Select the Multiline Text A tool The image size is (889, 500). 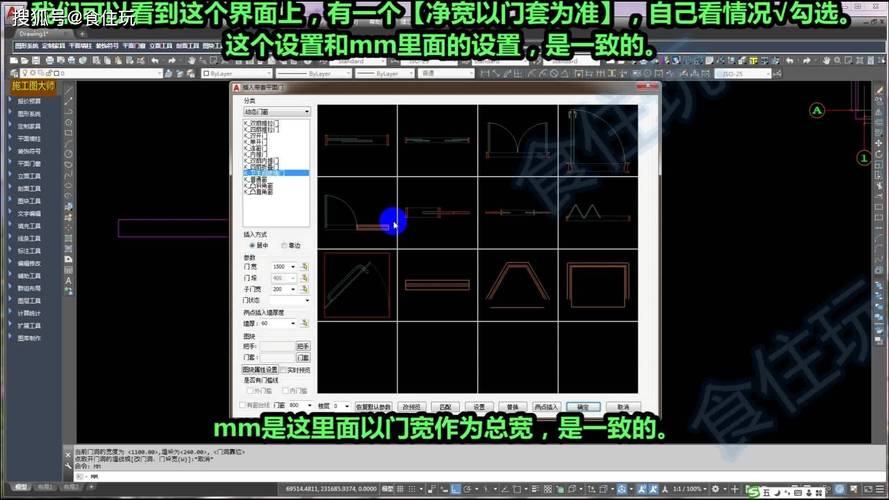tap(69, 281)
